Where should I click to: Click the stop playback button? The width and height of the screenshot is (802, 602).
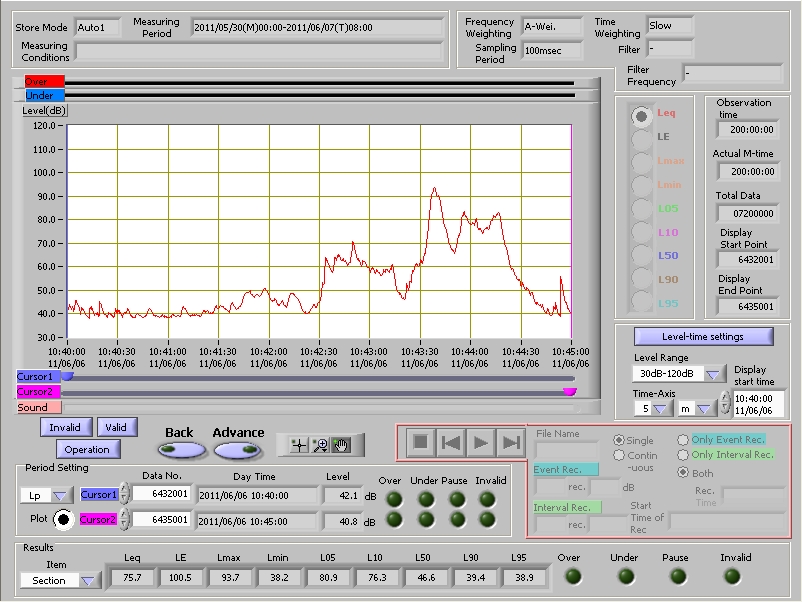(x=420, y=442)
